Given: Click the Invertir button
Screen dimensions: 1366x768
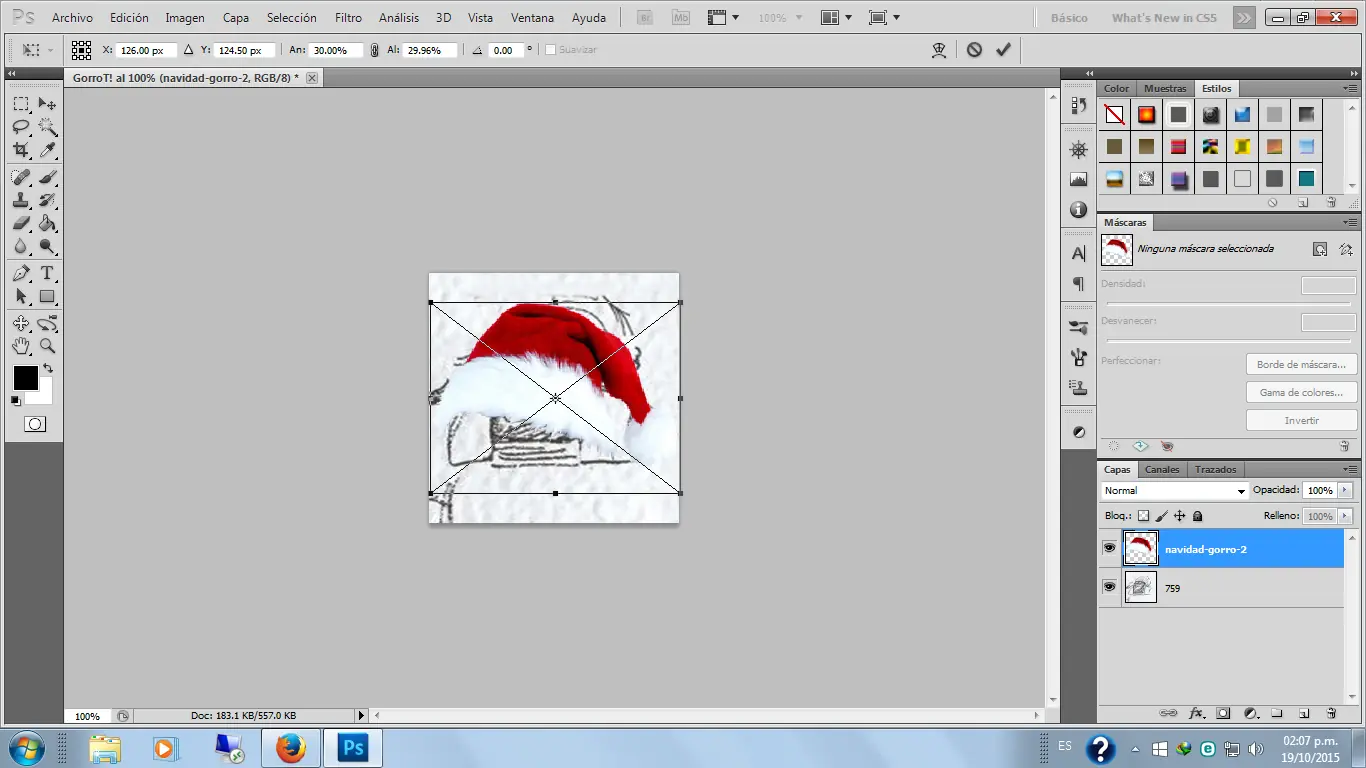Looking at the screenshot, I should click(x=1301, y=421).
